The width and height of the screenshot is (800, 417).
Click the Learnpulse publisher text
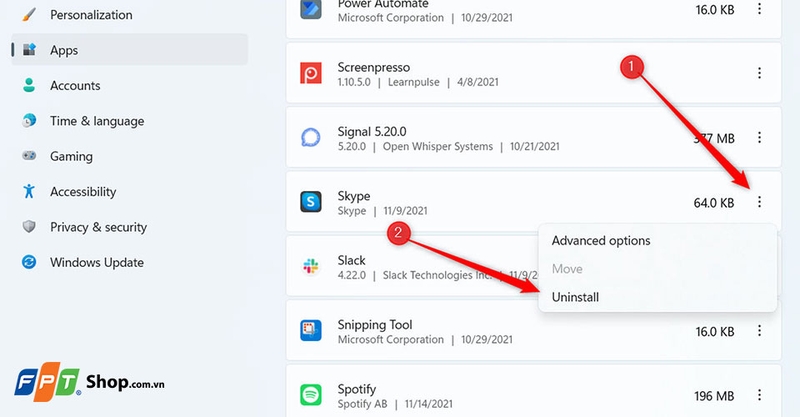point(414,82)
